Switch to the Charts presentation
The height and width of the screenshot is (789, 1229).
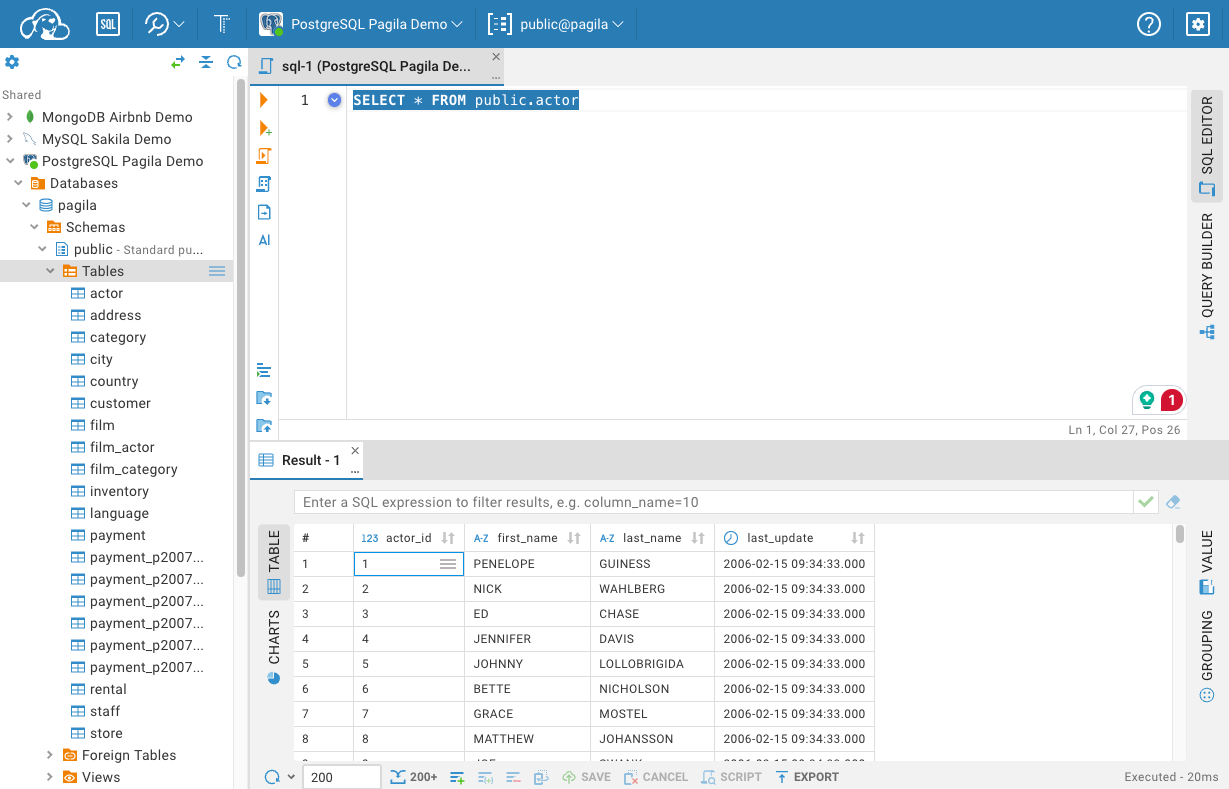pos(274,646)
